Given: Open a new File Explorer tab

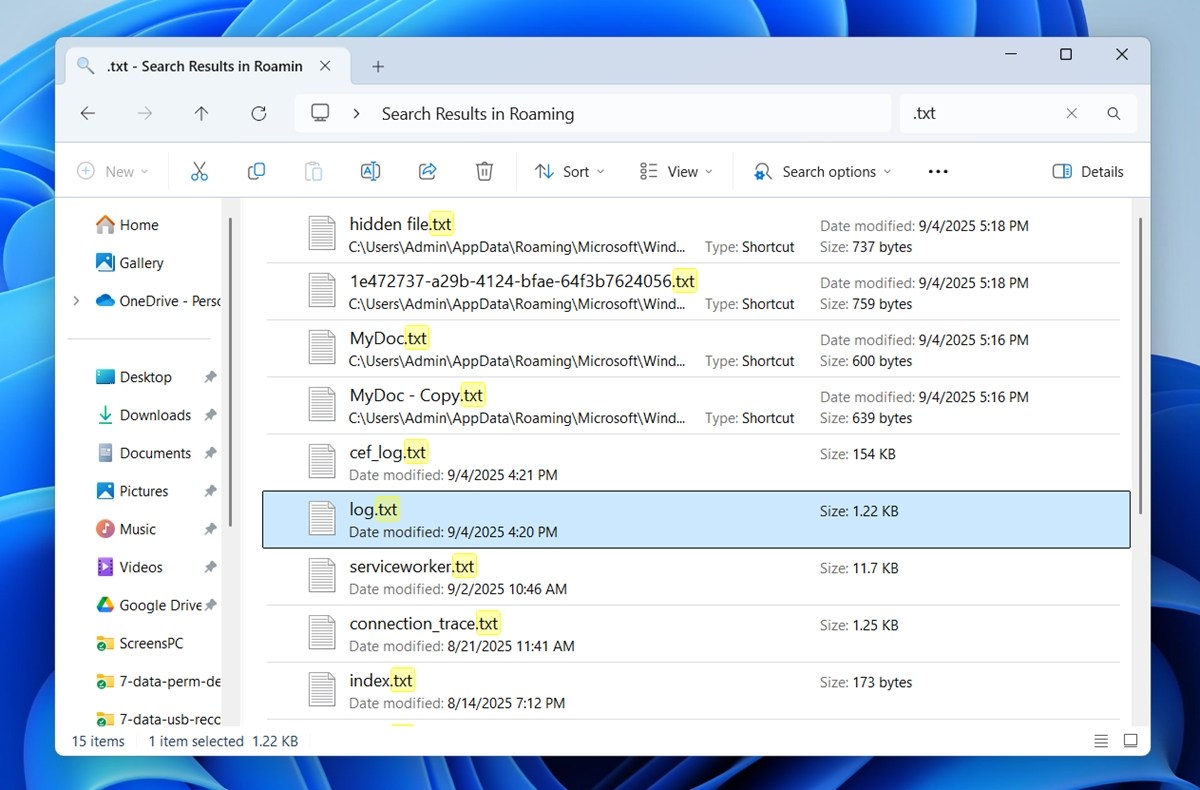Looking at the screenshot, I should click(x=378, y=66).
